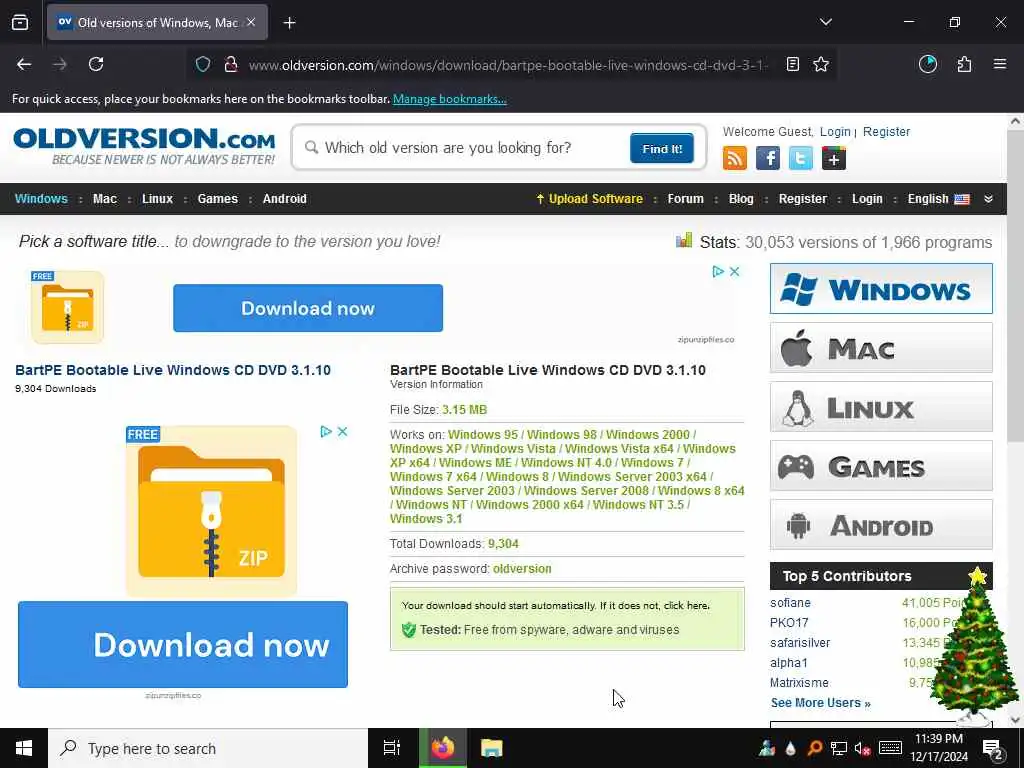Click the large lower Download now button
This screenshot has width=1024, height=768.
(183, 645)
